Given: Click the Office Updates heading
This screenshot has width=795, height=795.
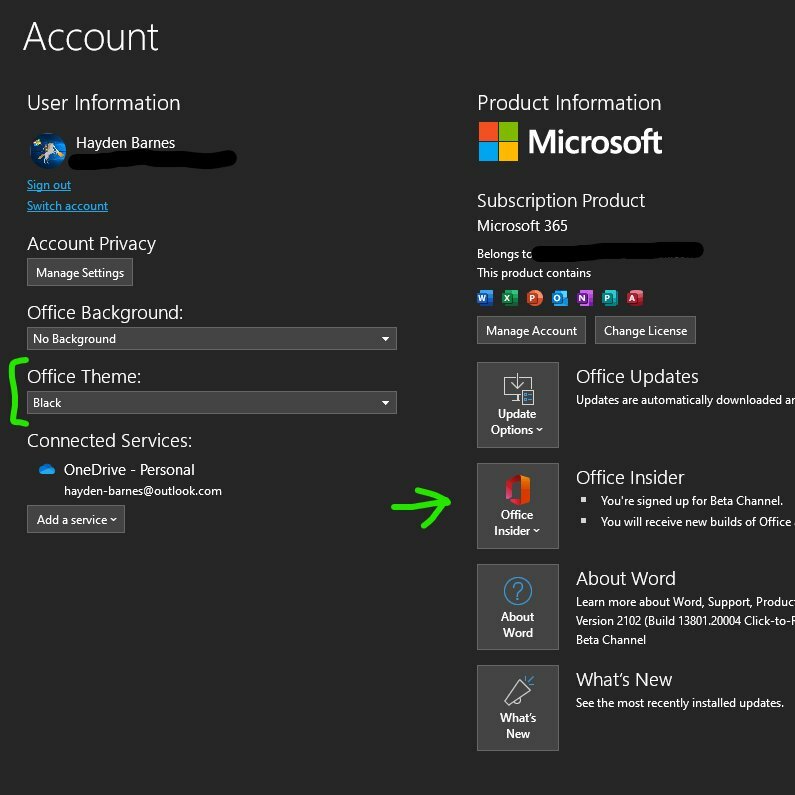Looking at the screenshot, I should click(637, 377).
